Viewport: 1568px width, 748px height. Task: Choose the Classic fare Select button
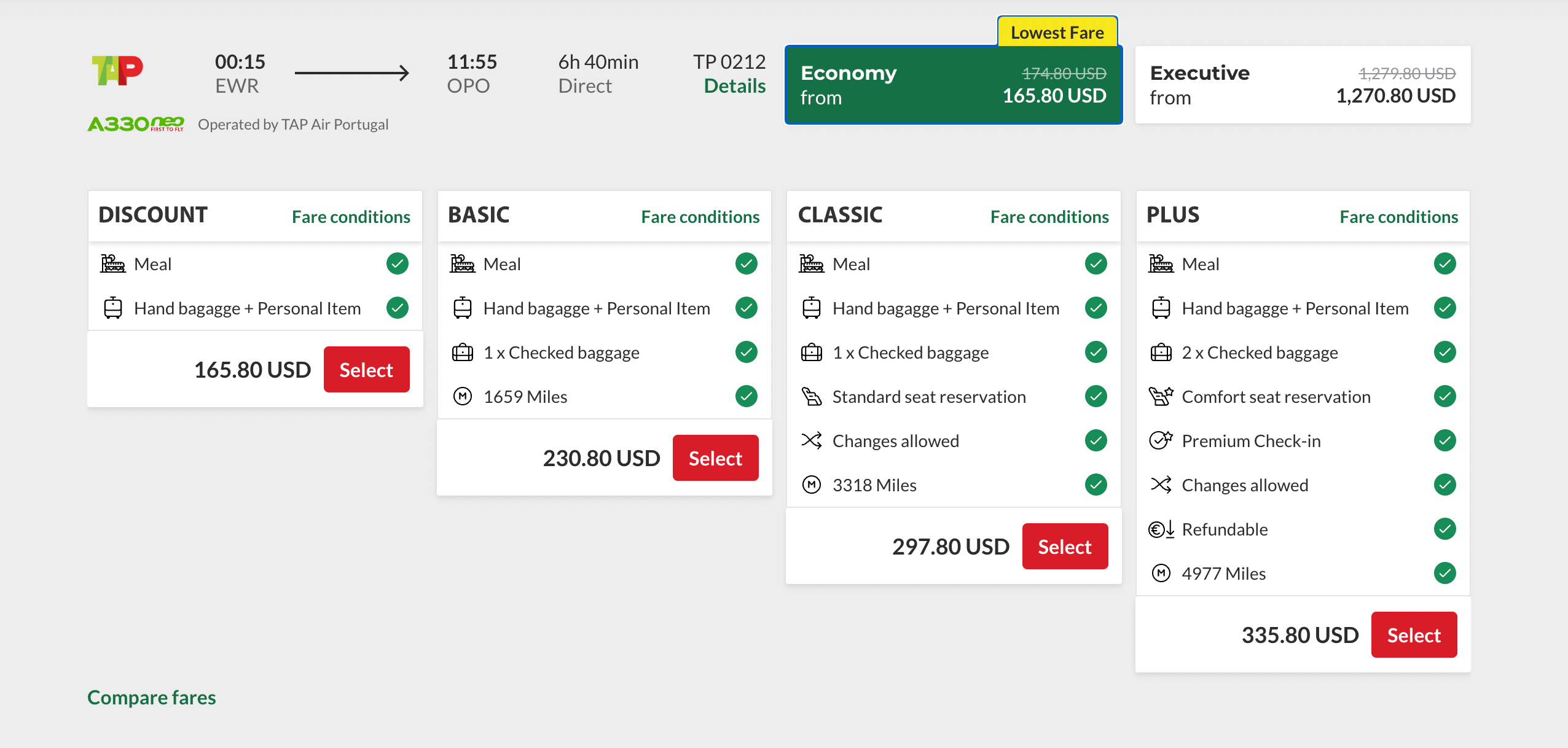pos(1064,547)
